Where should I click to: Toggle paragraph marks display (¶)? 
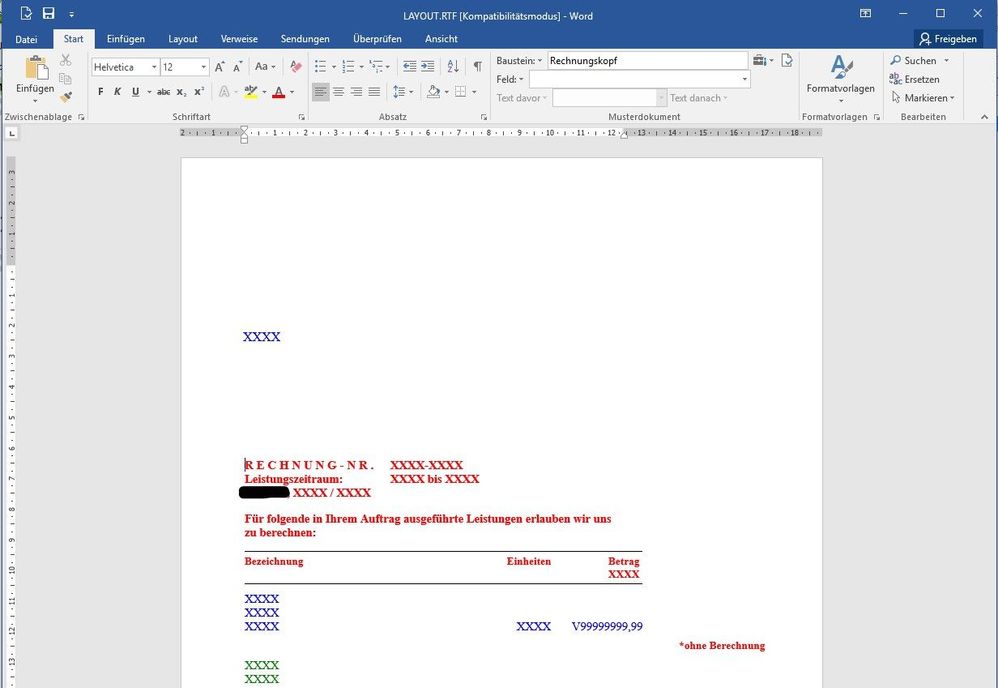(x=477, y=67)
